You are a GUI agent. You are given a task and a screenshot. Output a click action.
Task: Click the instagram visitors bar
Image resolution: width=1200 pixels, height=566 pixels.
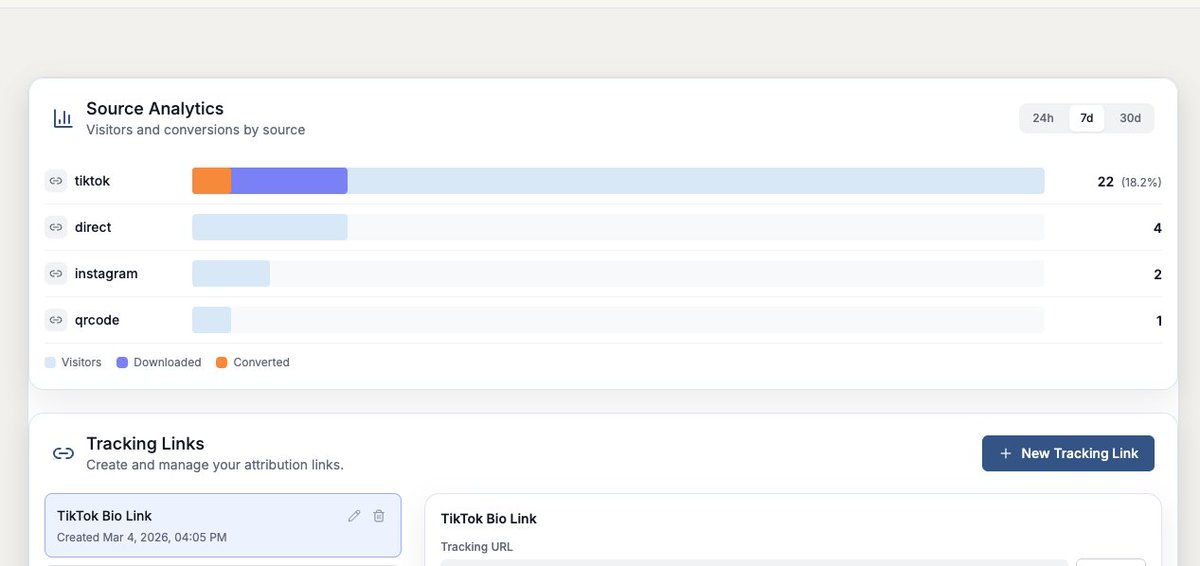[x=231, y=273]
